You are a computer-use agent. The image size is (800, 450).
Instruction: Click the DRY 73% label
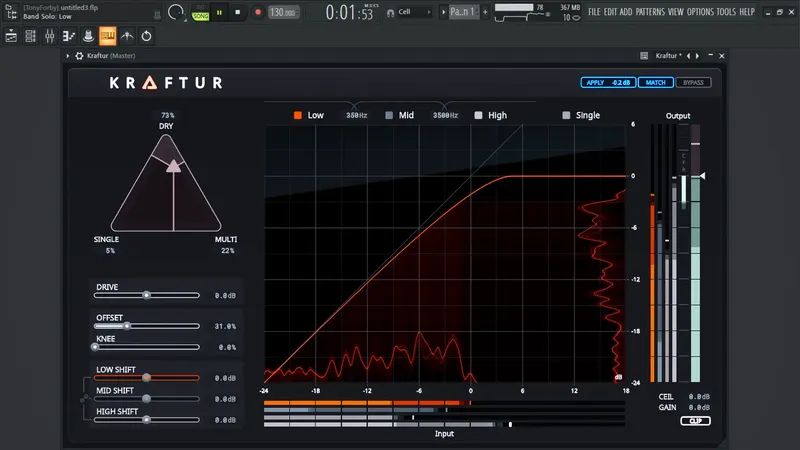click(x=166, y=120)
